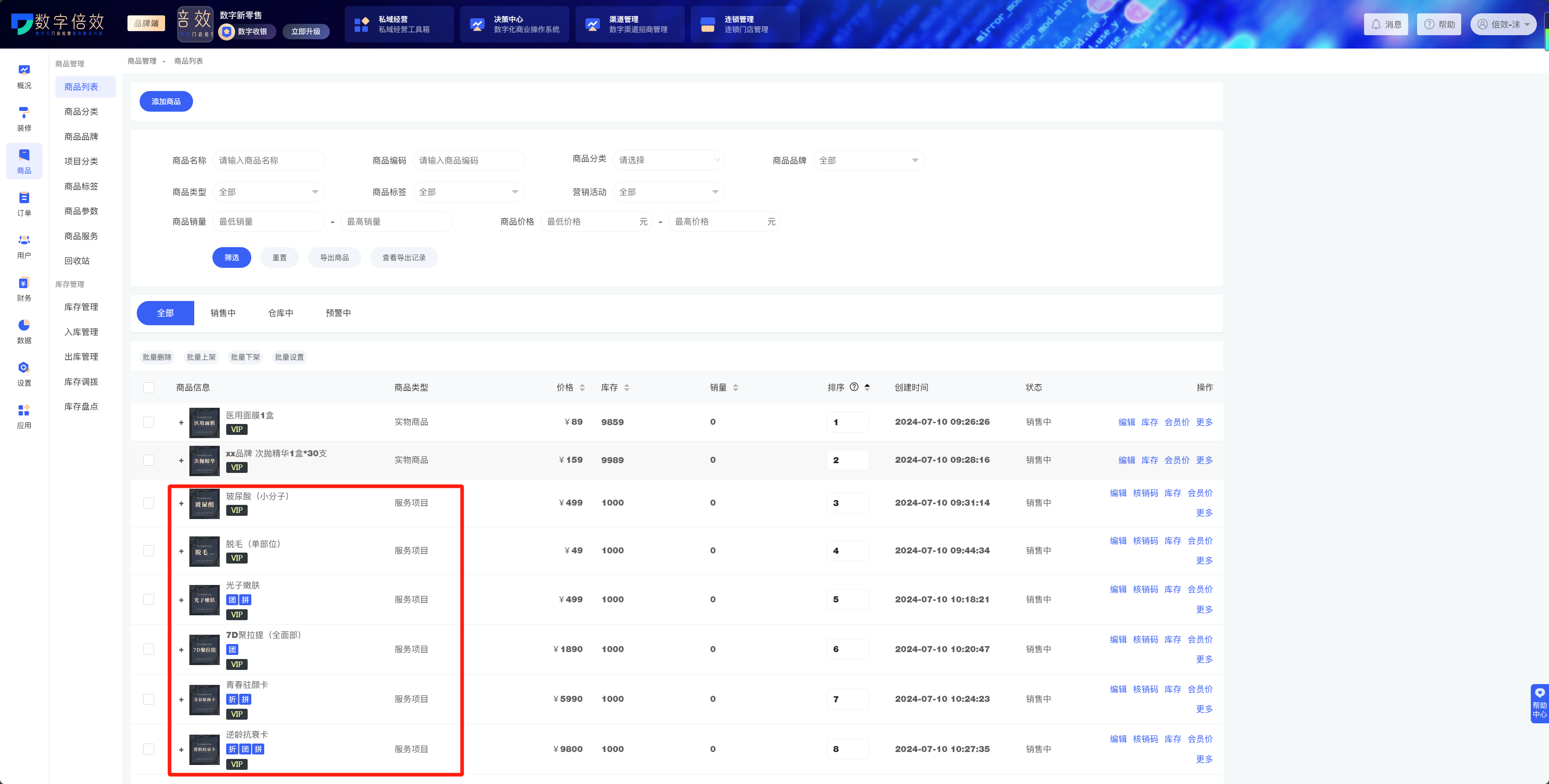The image size is (1549, 784).
Task: Open the 商品分类 dropdown
Action: (x=668, y=160)
